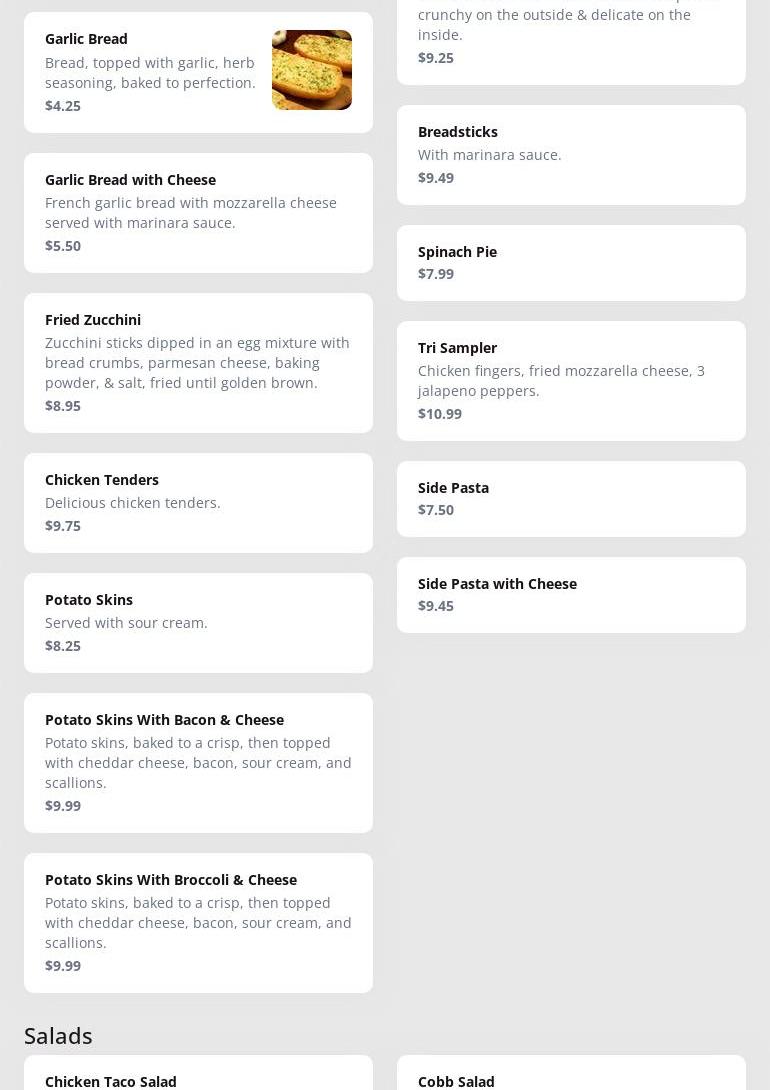Open Potato Skins With Bacon & Cheese

point(164,720)
